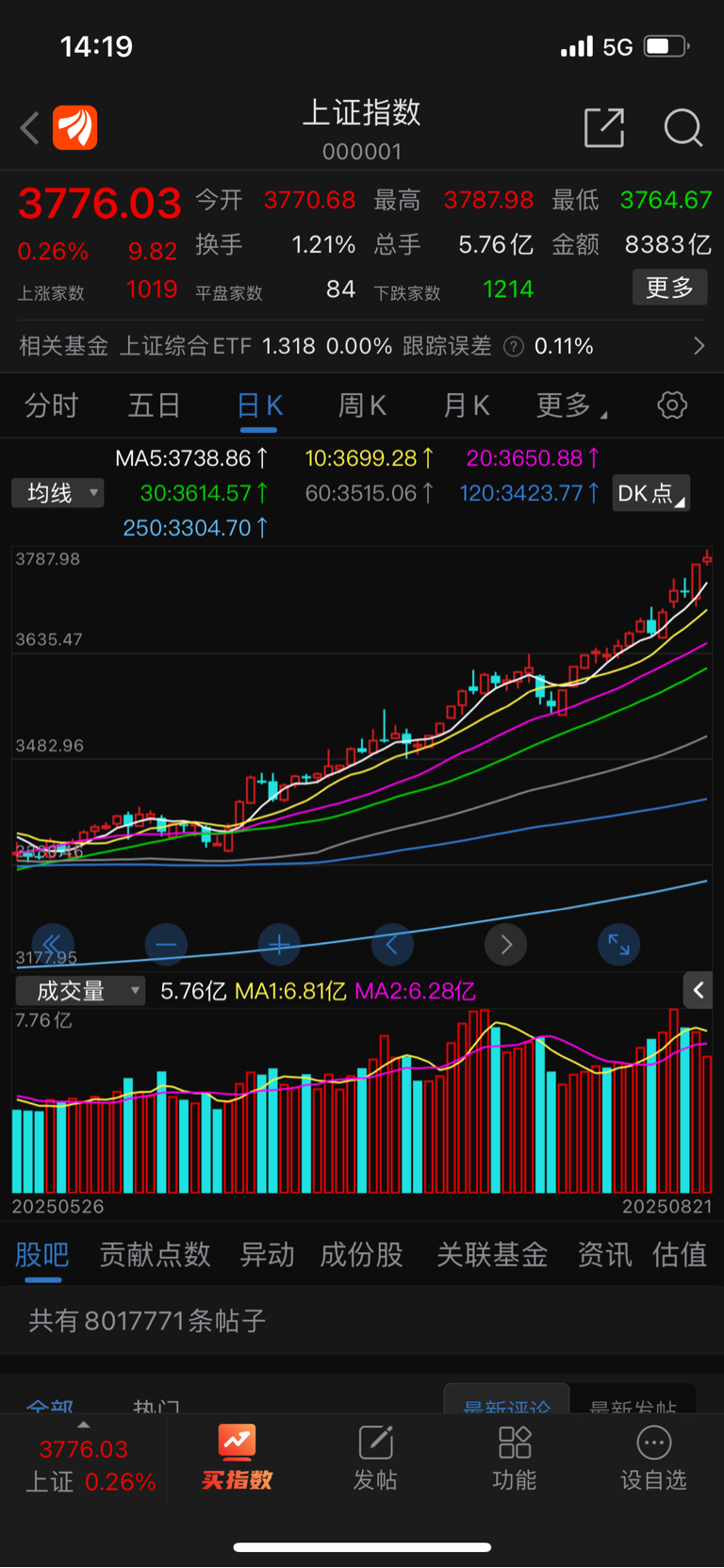Screen dimensions: 724x1568
Task: Tap the 14:19 status bar clock
Action: 96,46
